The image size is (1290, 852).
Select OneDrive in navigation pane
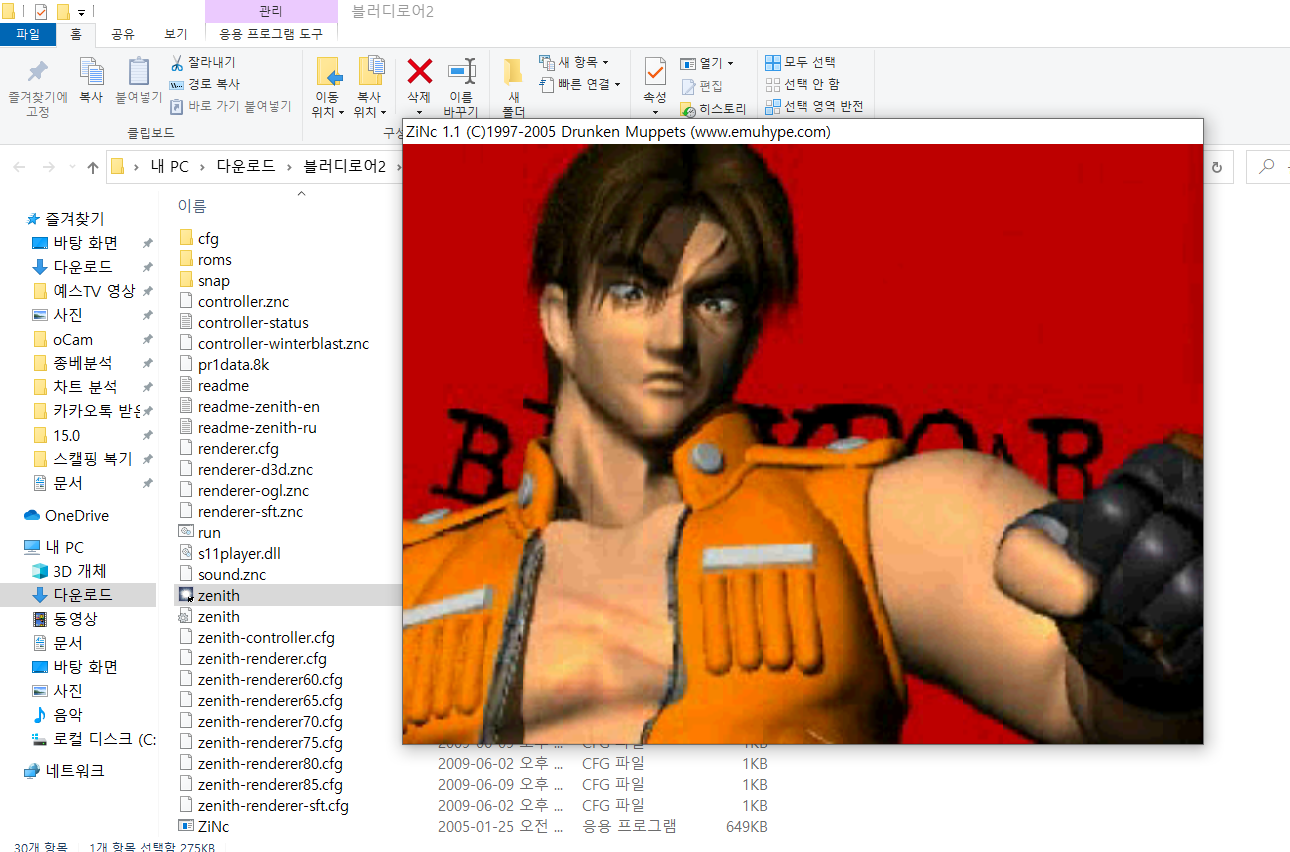tap(77, 515)
